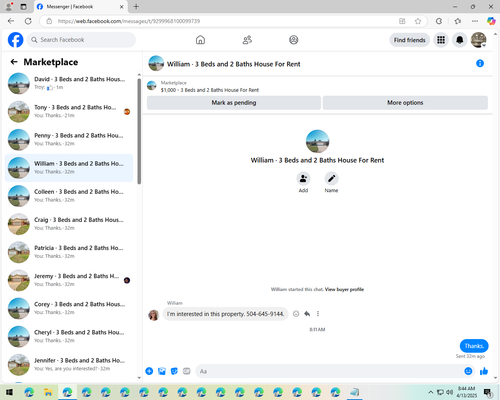The image size is (500, 400).
Task: Select Messenger Facebook browser tab
Action: (x=80, y=6)
